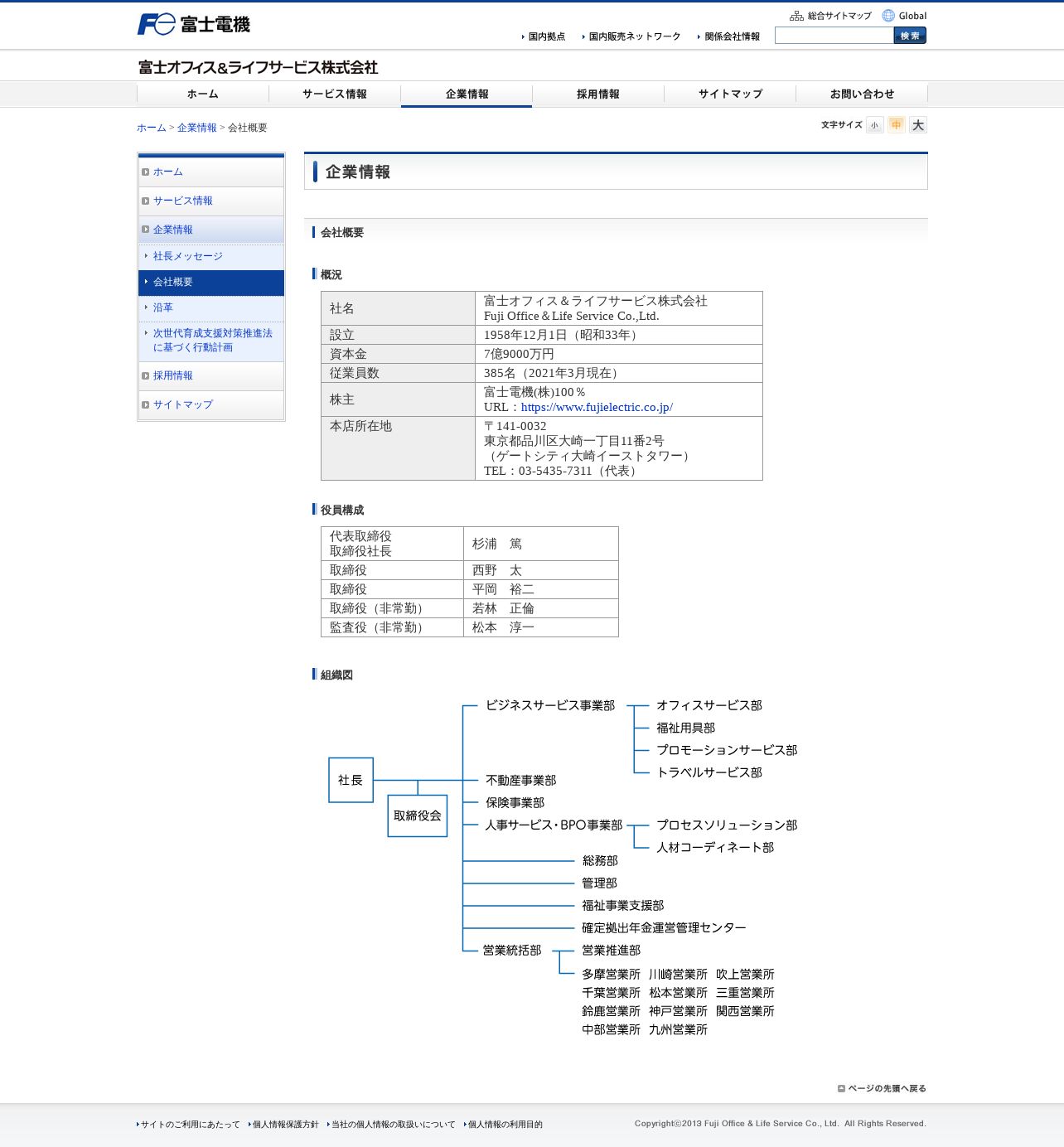Open 沿革 sidebar sub-item
Viewport: 1064px width, 1147px height.
click(211, 308)
